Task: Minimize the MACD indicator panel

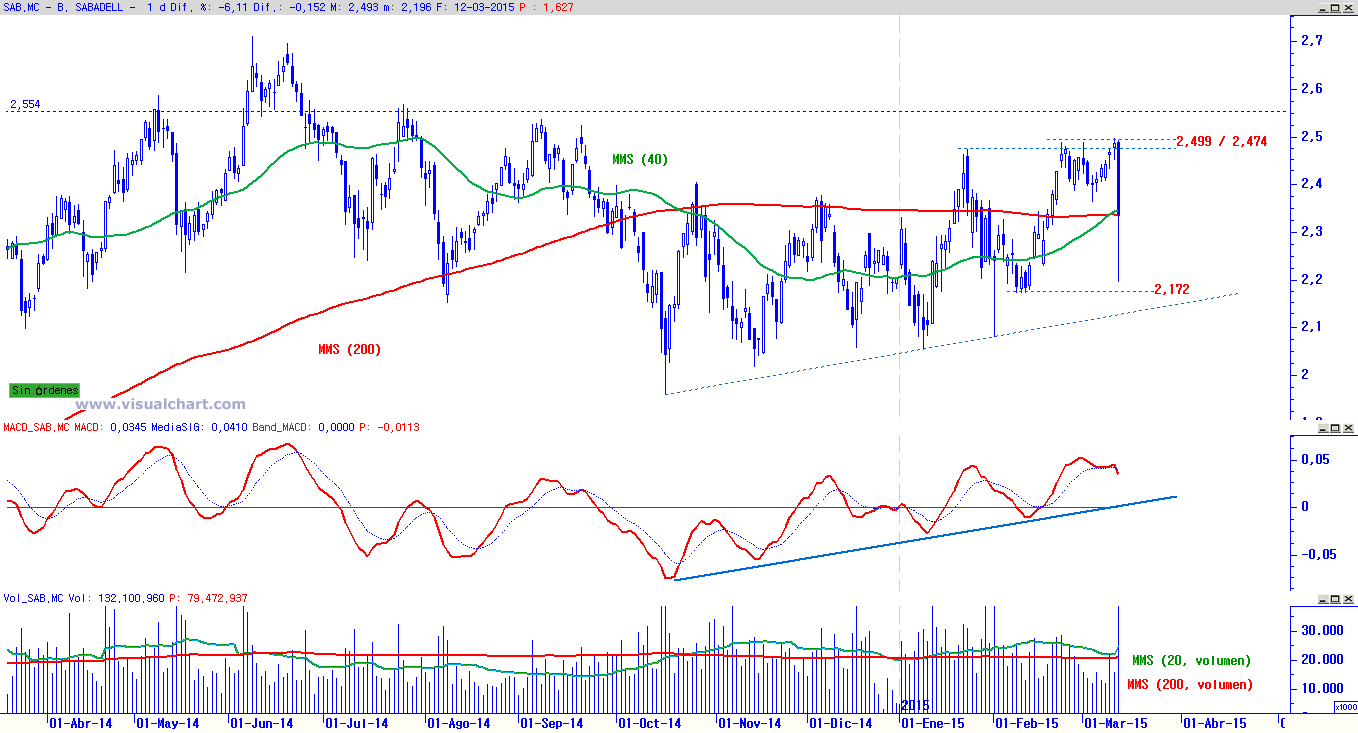Action: 1322,428
